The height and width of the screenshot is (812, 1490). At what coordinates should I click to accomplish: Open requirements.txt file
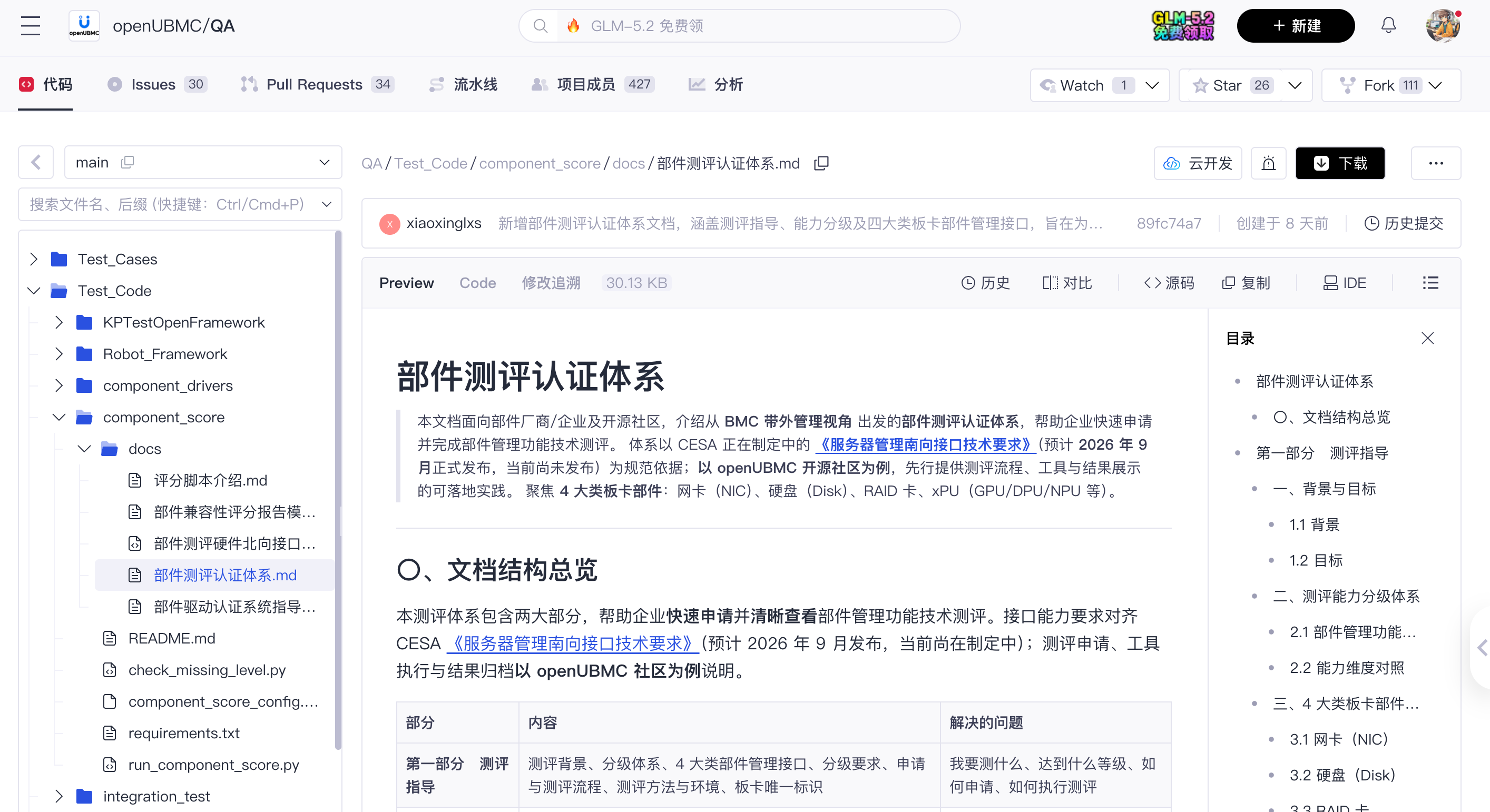(184, 733)
